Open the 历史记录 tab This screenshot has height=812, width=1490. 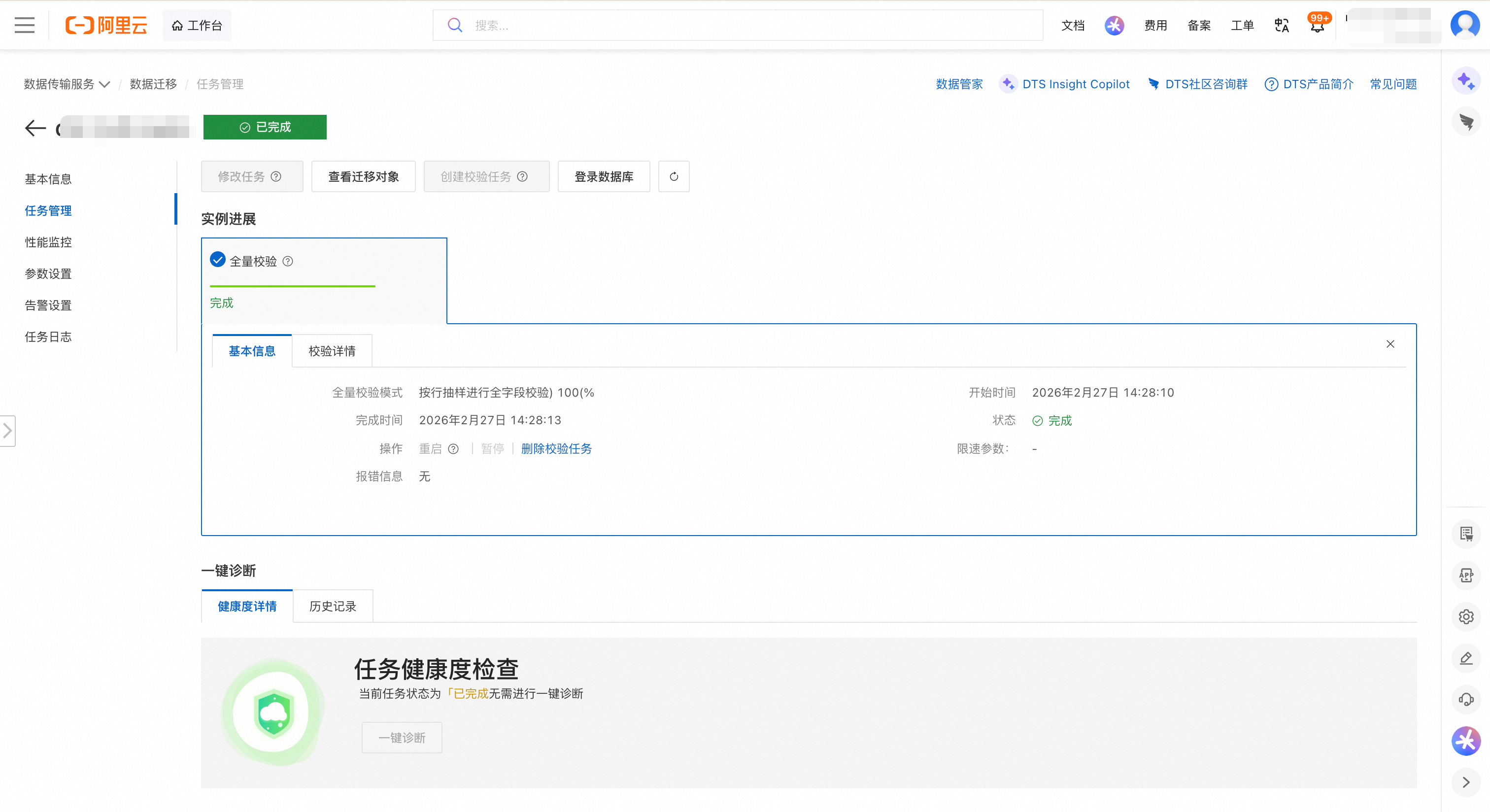[333, 606]
